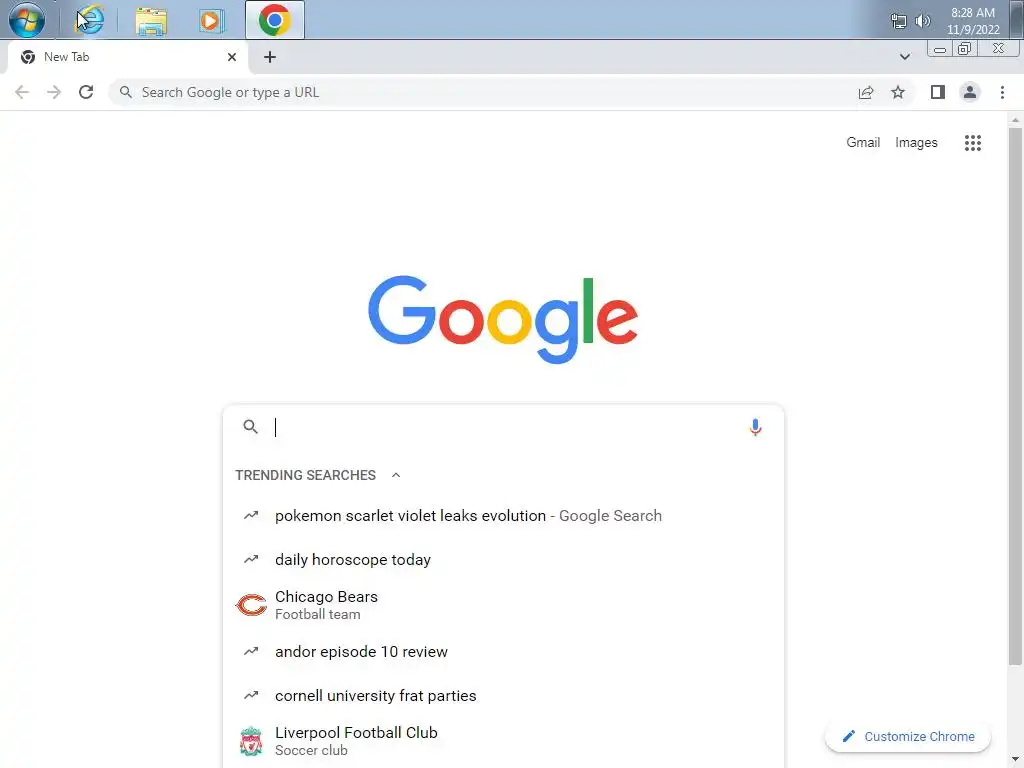This screenshot has height=768, width=1024.
Task: Open the Windows Start menu orb
Action: click(27, 20)
